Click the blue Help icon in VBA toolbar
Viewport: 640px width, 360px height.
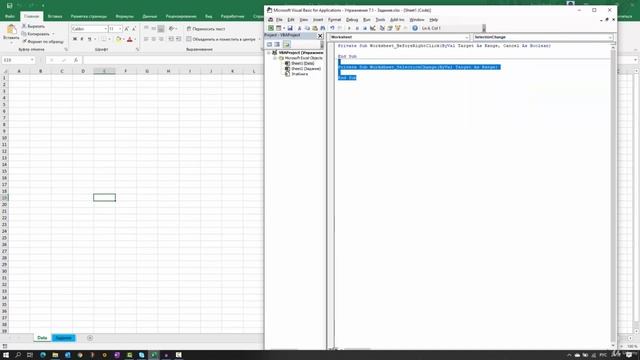(x=415, y=28)
